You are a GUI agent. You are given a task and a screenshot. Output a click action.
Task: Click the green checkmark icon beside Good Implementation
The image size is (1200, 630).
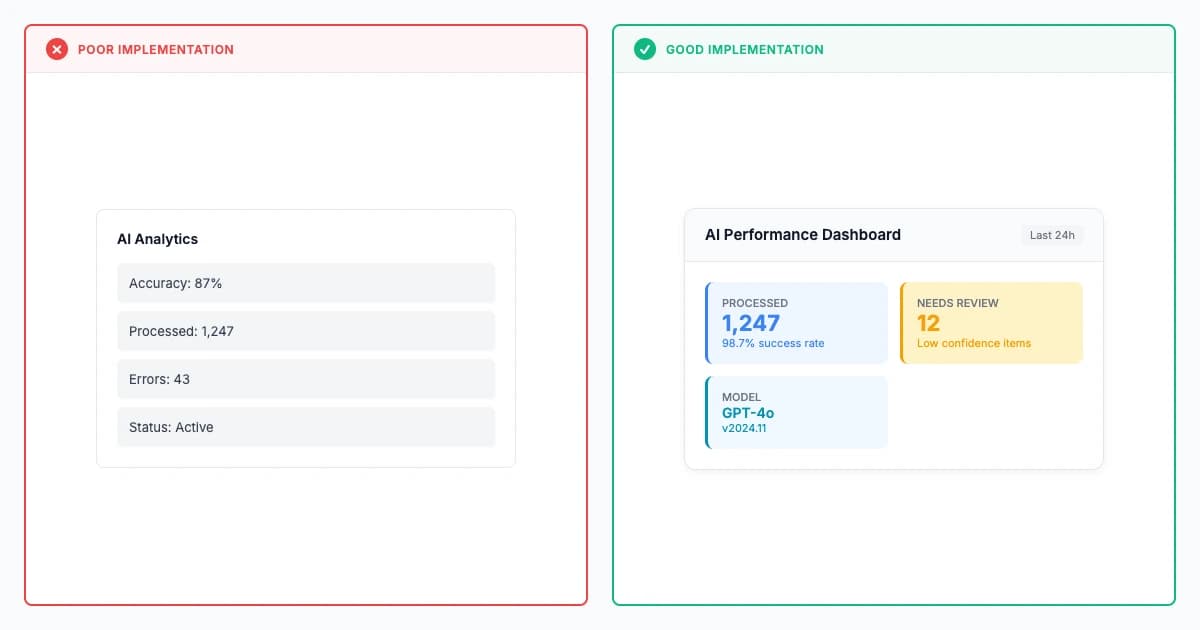[645, 49]
